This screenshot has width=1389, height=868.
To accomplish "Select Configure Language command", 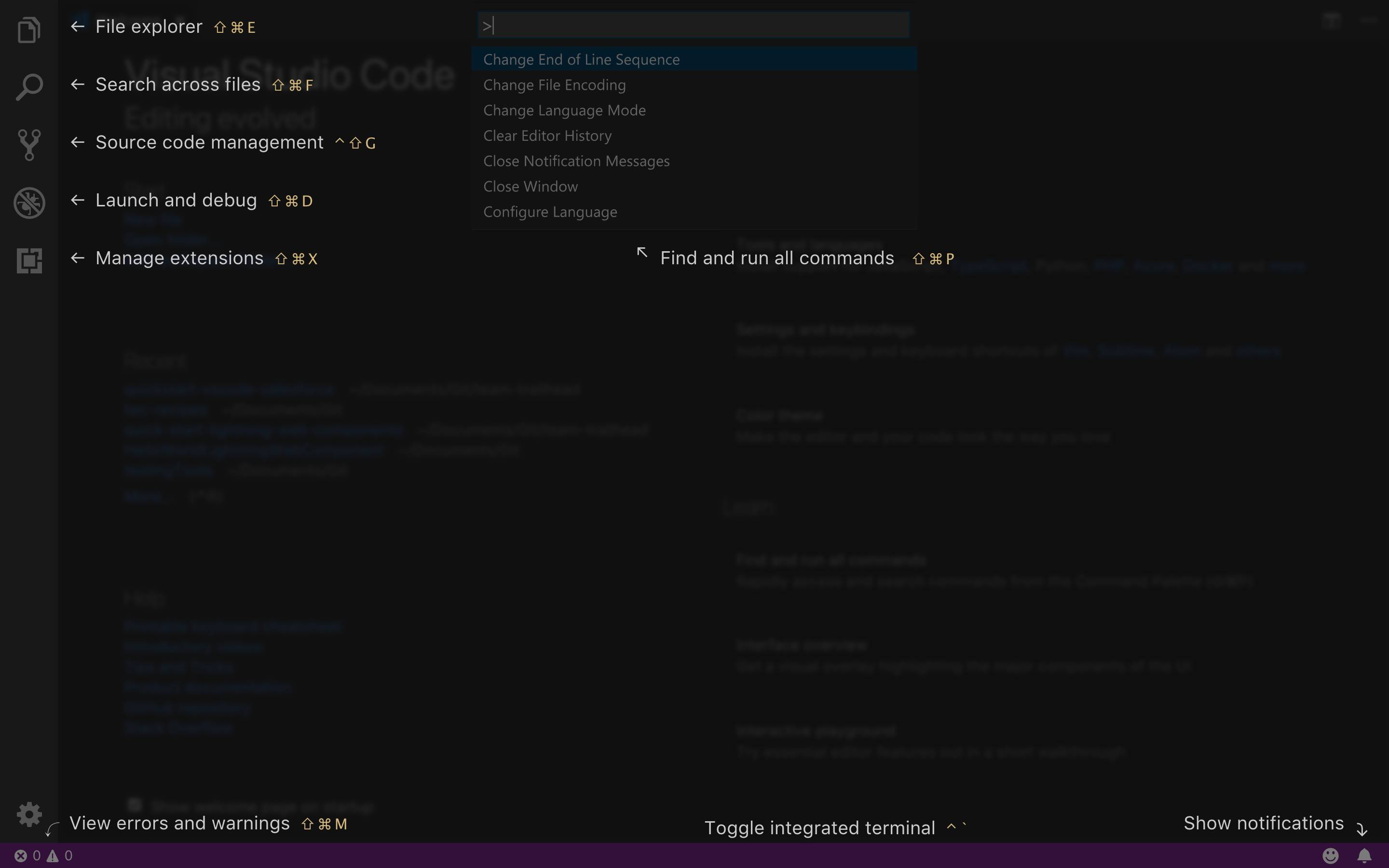I will [694, 212].
